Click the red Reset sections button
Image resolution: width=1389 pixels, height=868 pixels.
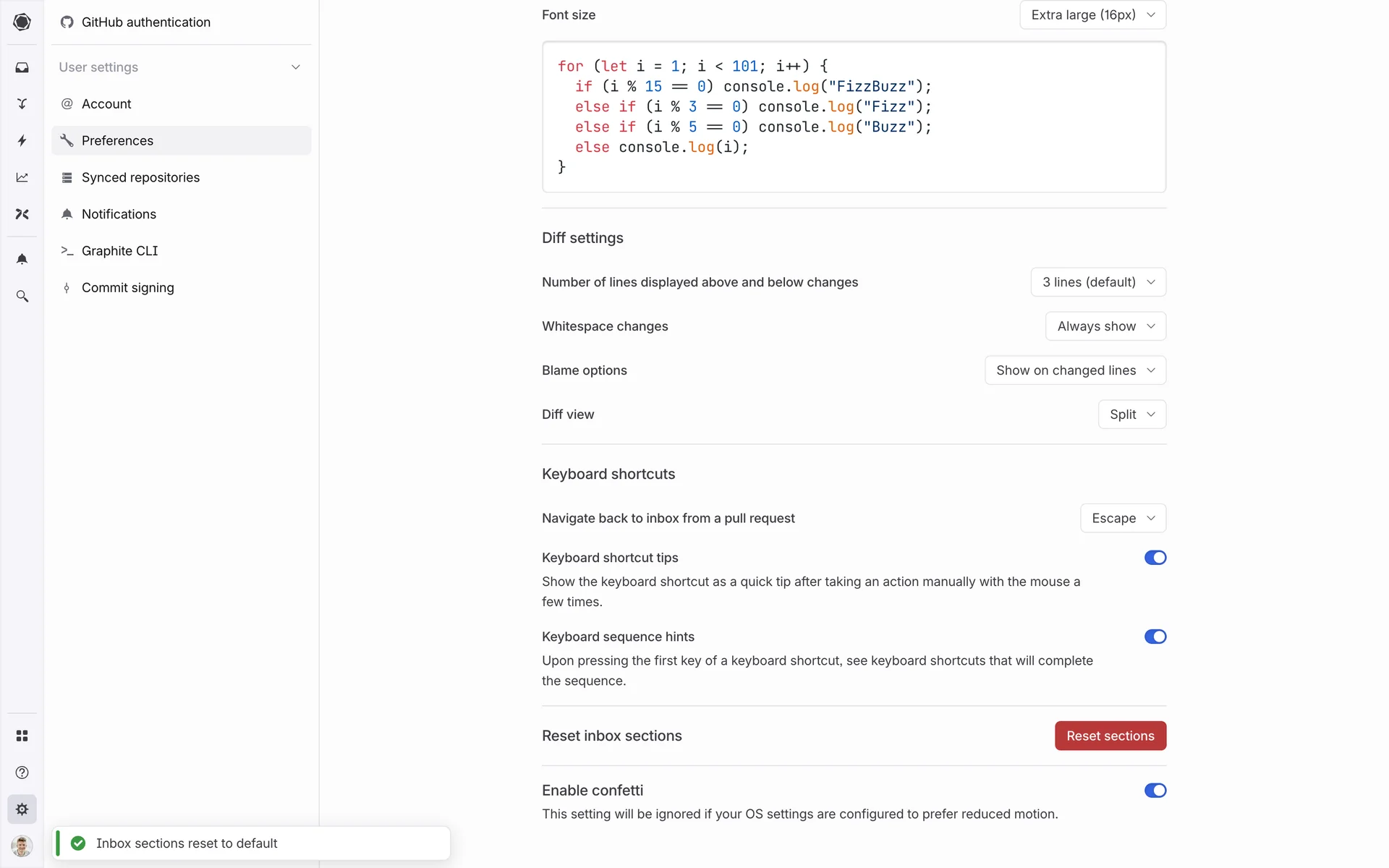(1110, 736)
